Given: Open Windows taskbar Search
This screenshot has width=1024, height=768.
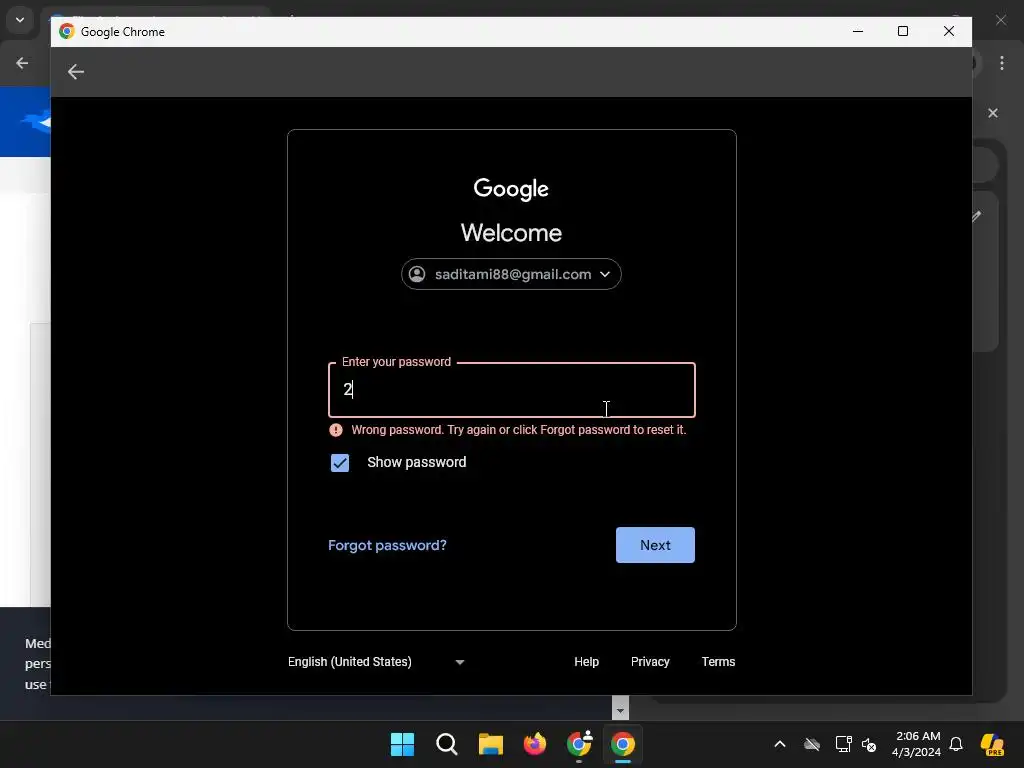Looking at the screenshot, I should (x=447, y=744).
